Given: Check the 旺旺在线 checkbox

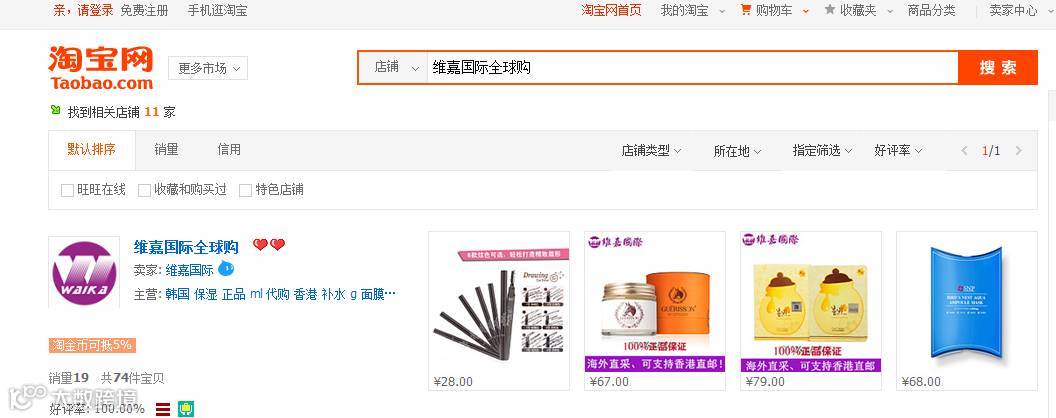Looking at the screenshot, I should point(67,190).
